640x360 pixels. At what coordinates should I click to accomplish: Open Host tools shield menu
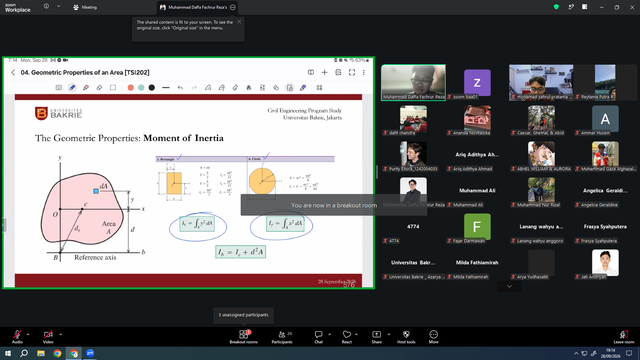coord(406,336)
